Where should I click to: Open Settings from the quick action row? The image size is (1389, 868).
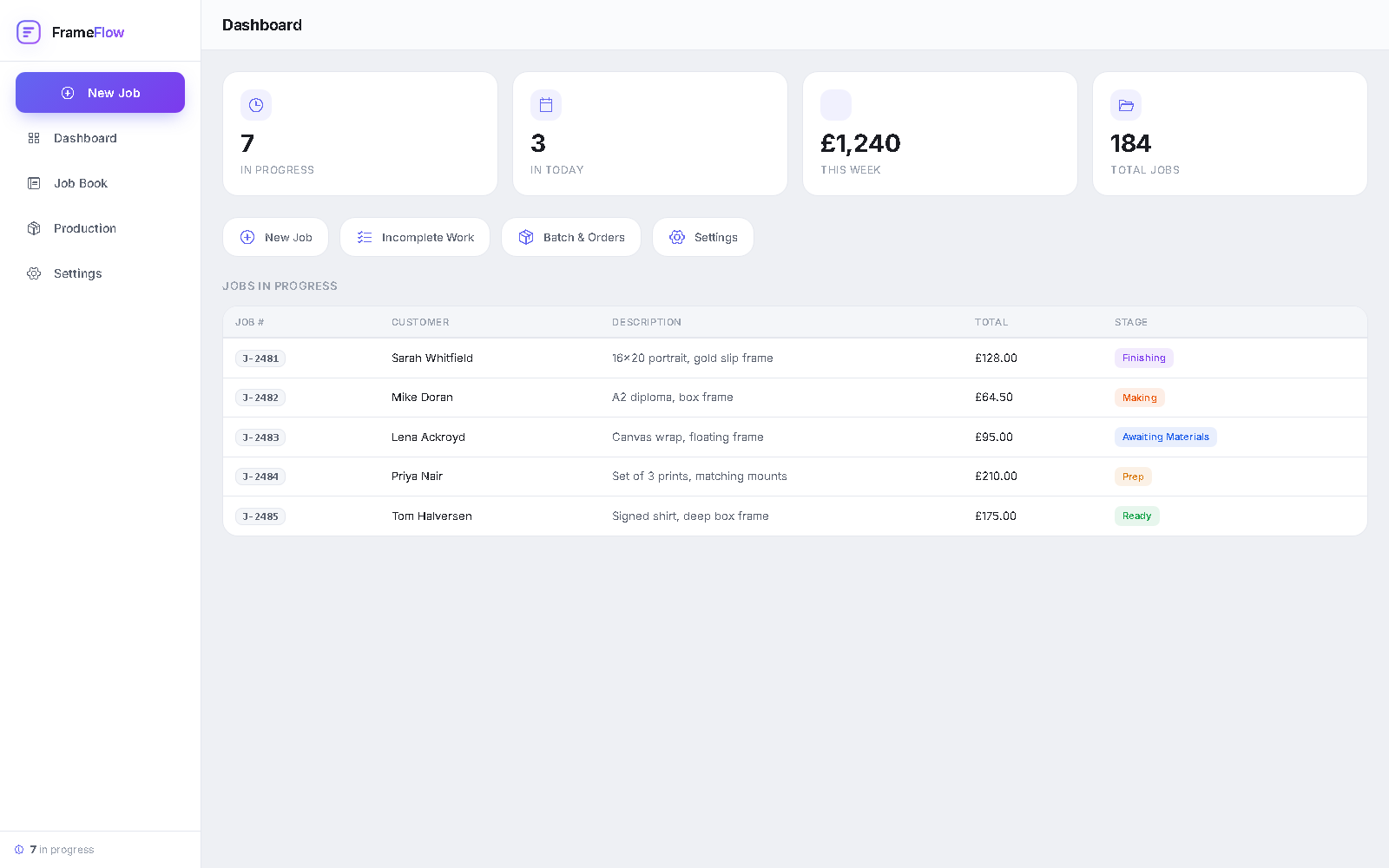pos(703,237)
